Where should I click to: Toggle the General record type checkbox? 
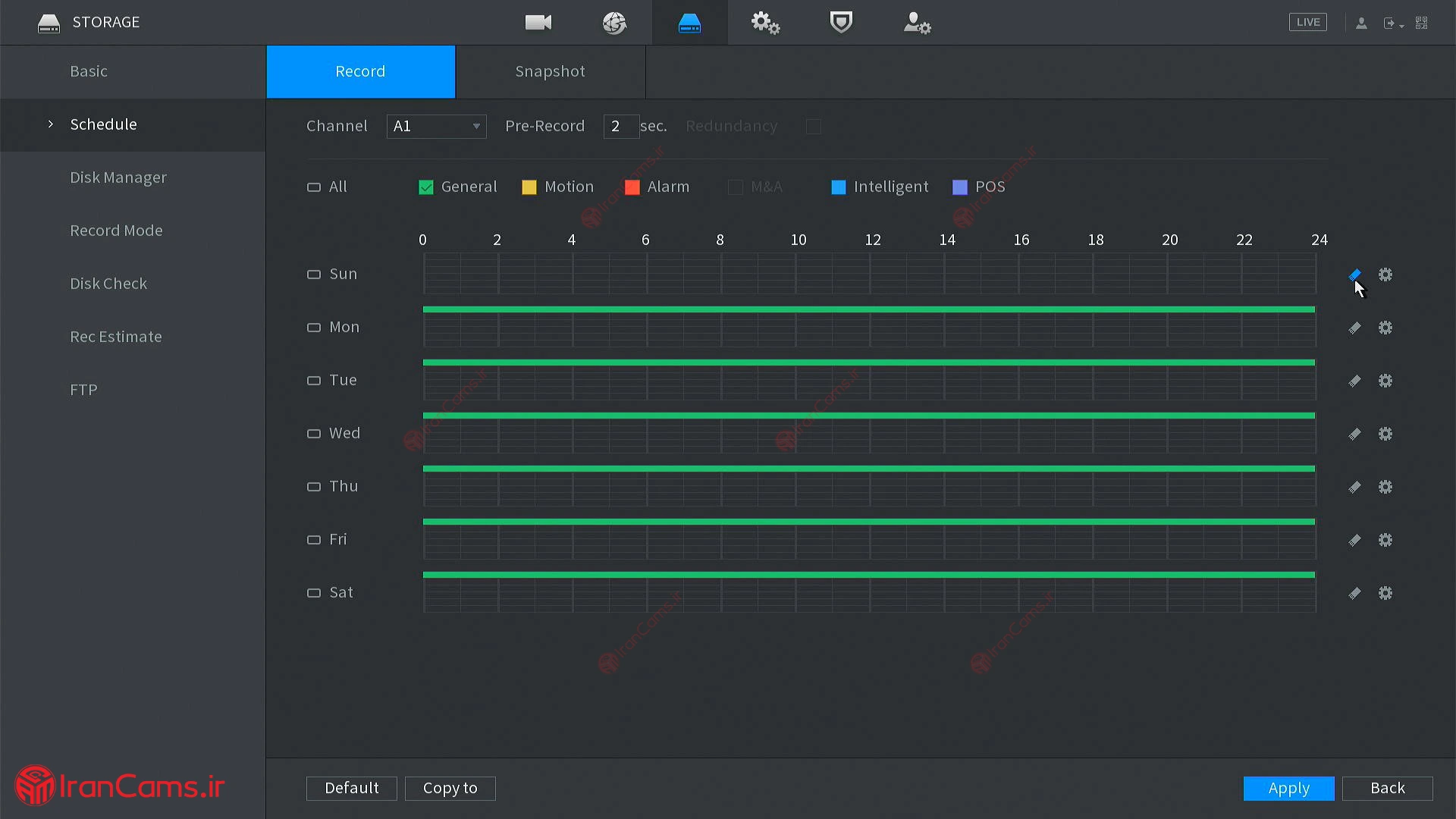coord(426,187)
